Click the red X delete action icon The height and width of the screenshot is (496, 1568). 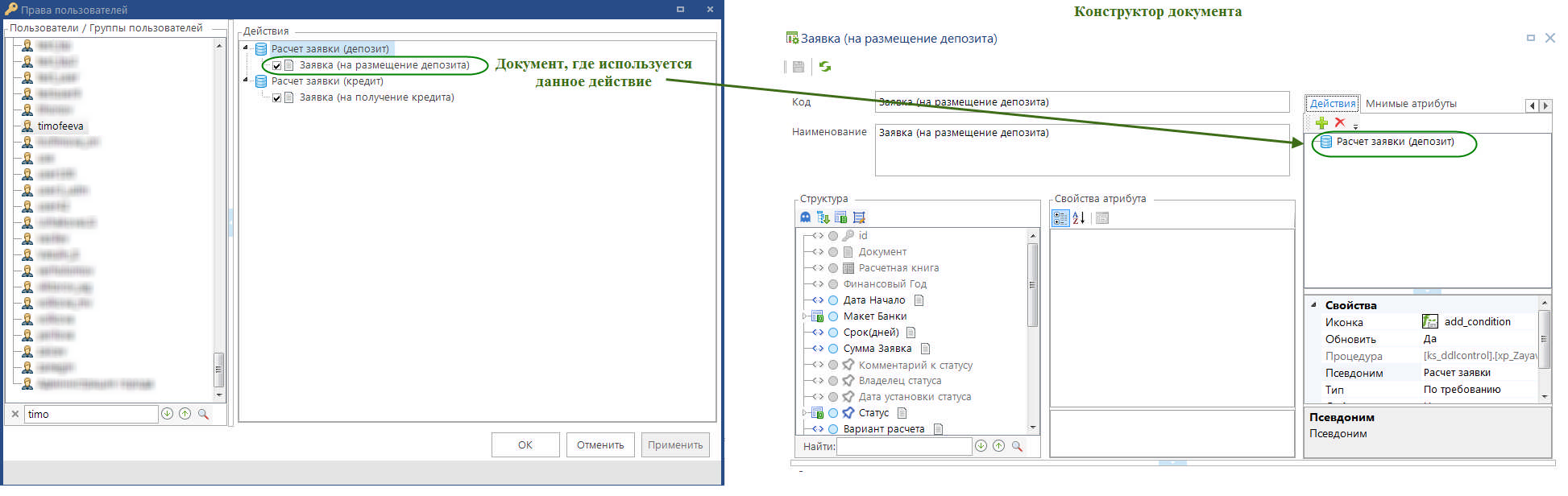[x=1340, y=122]
